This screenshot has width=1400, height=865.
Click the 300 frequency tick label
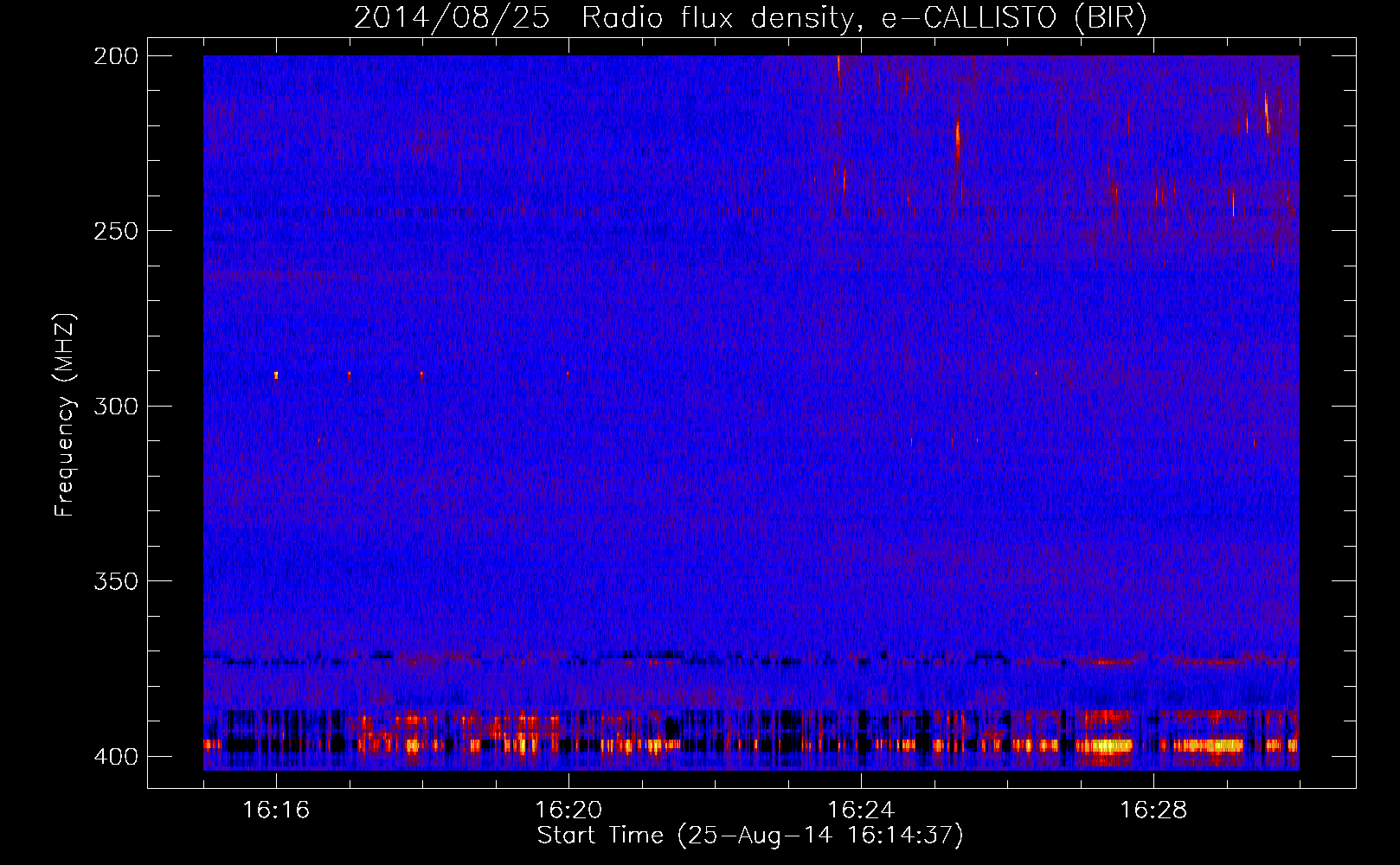(116, 407)
